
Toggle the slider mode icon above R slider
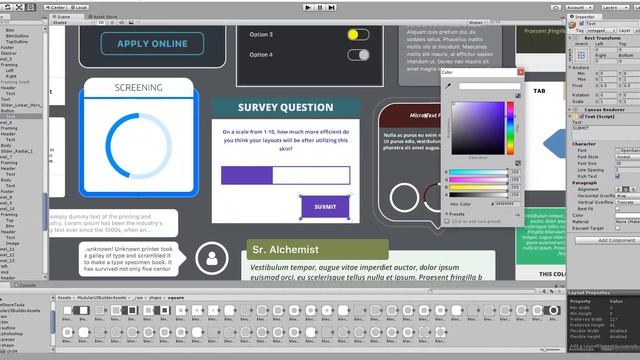(518, 163)
